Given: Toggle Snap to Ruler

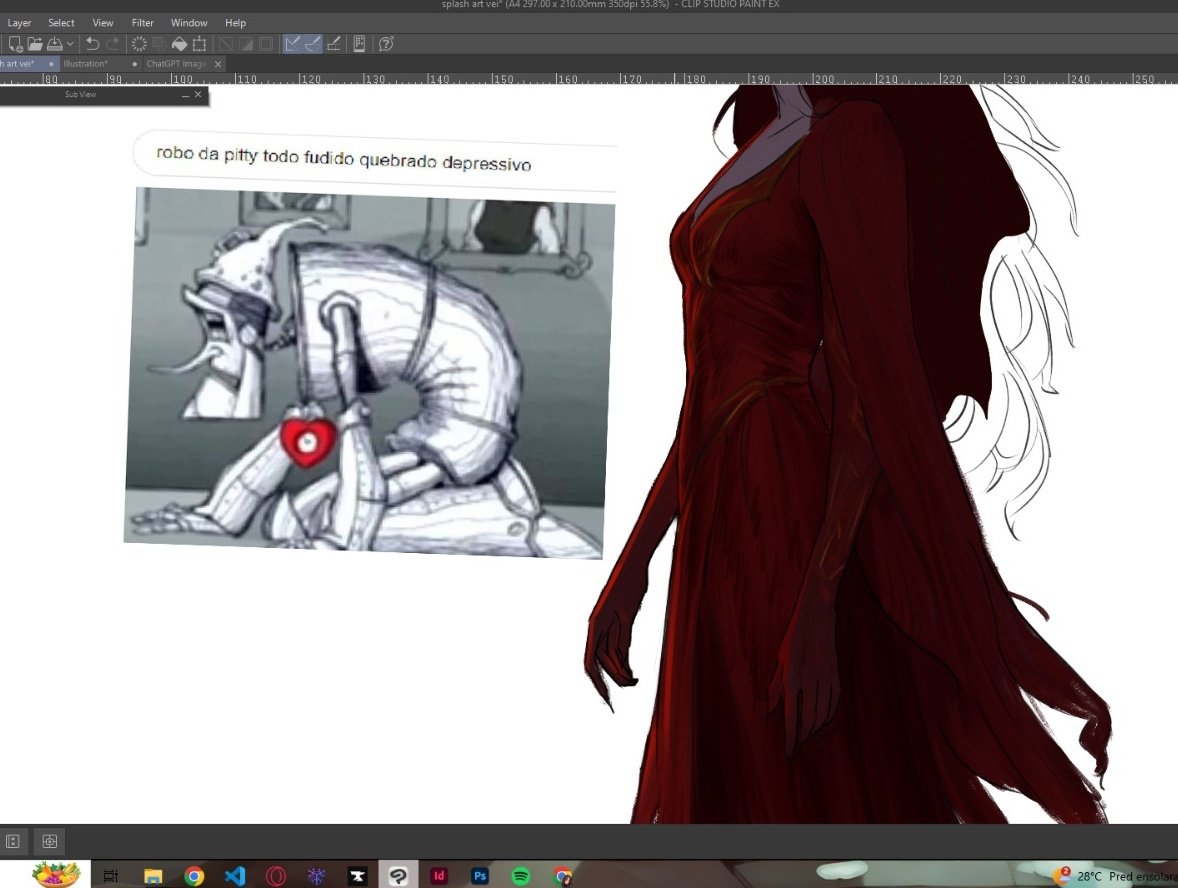Looking at the screenshot, I should click(x=293, y=44).
